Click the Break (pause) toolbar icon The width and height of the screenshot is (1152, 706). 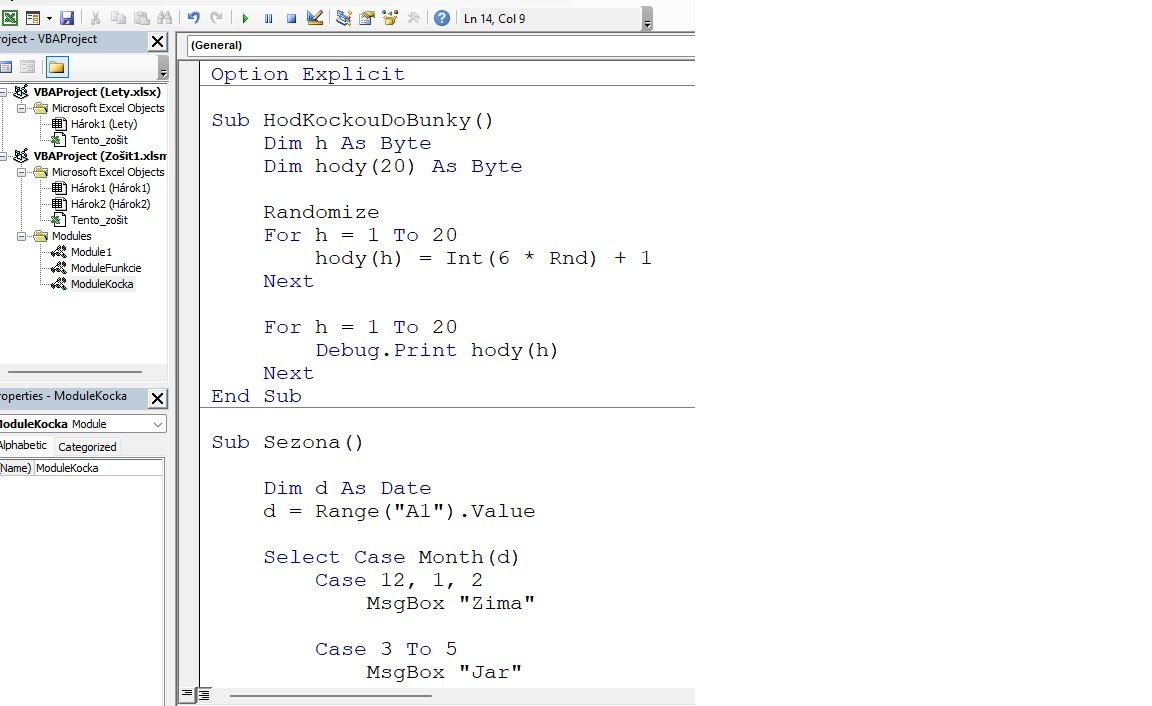[269, 18]
